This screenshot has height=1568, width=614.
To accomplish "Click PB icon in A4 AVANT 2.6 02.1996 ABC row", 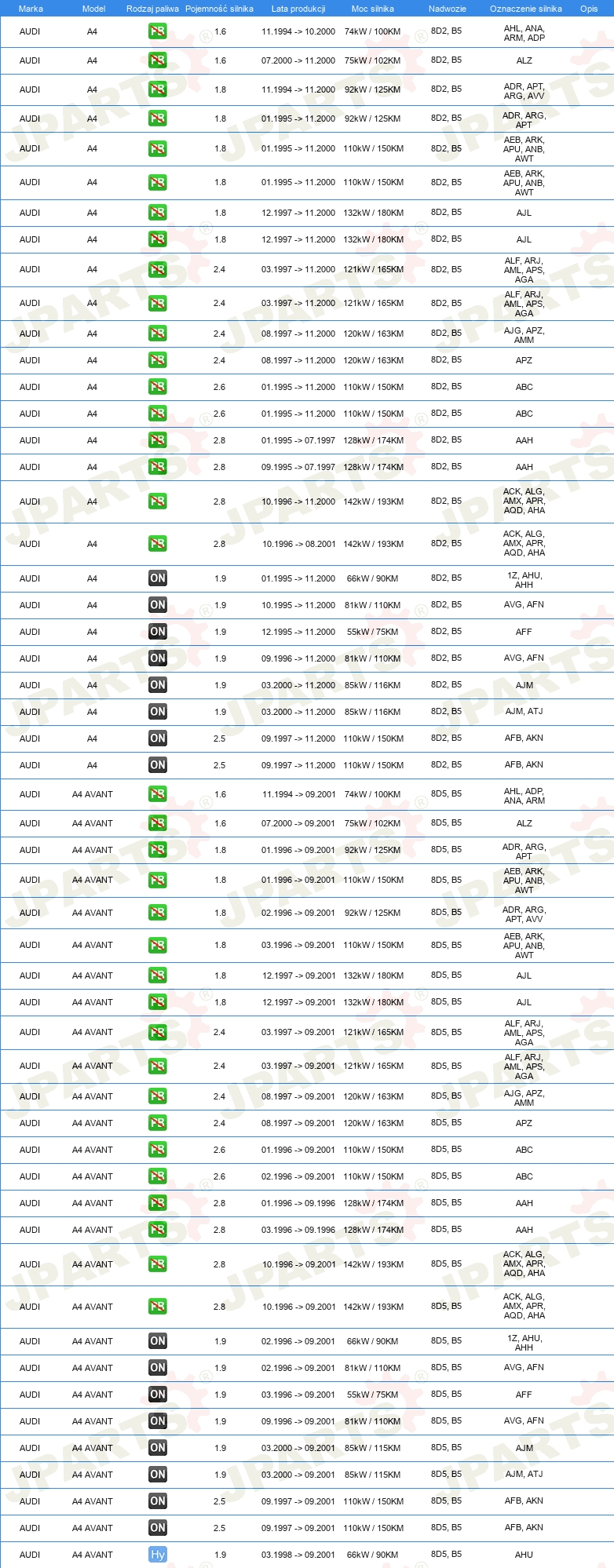I will point(157,1176).
